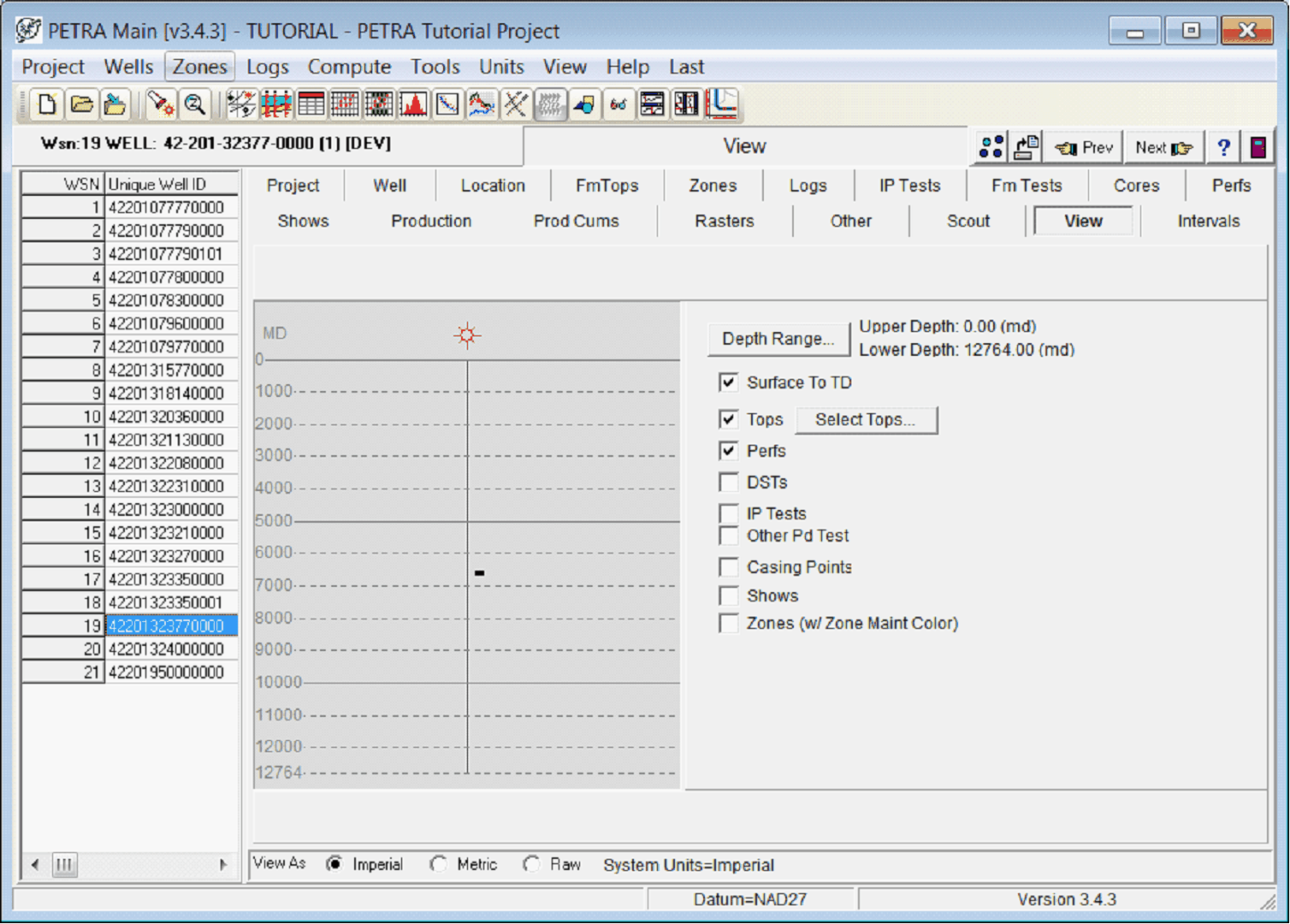The image size is (1290, 924).
Task: Click the new project document icon
Action: coord(47,104)
